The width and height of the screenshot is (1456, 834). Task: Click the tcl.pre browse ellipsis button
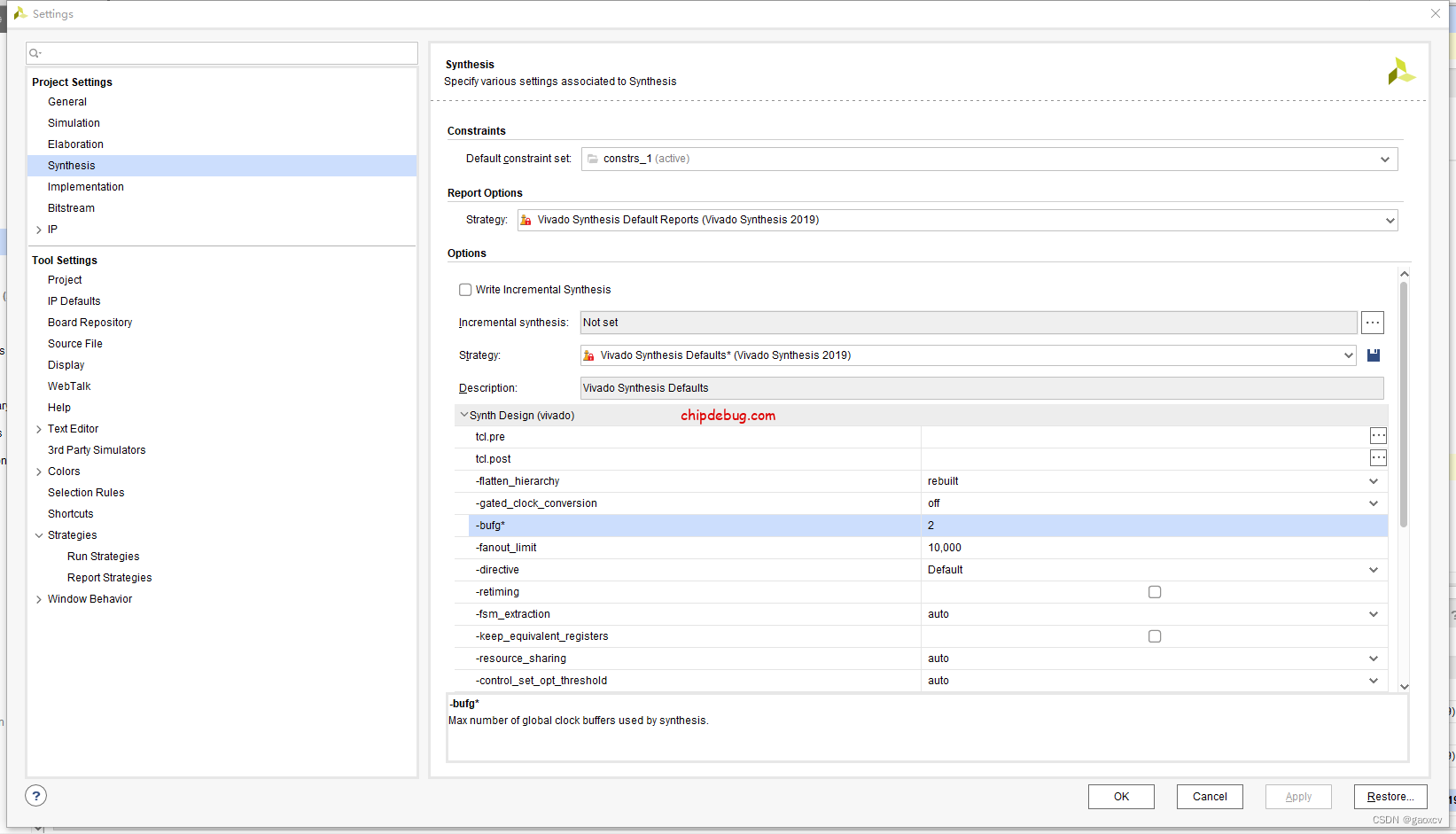click(1378, 436)
